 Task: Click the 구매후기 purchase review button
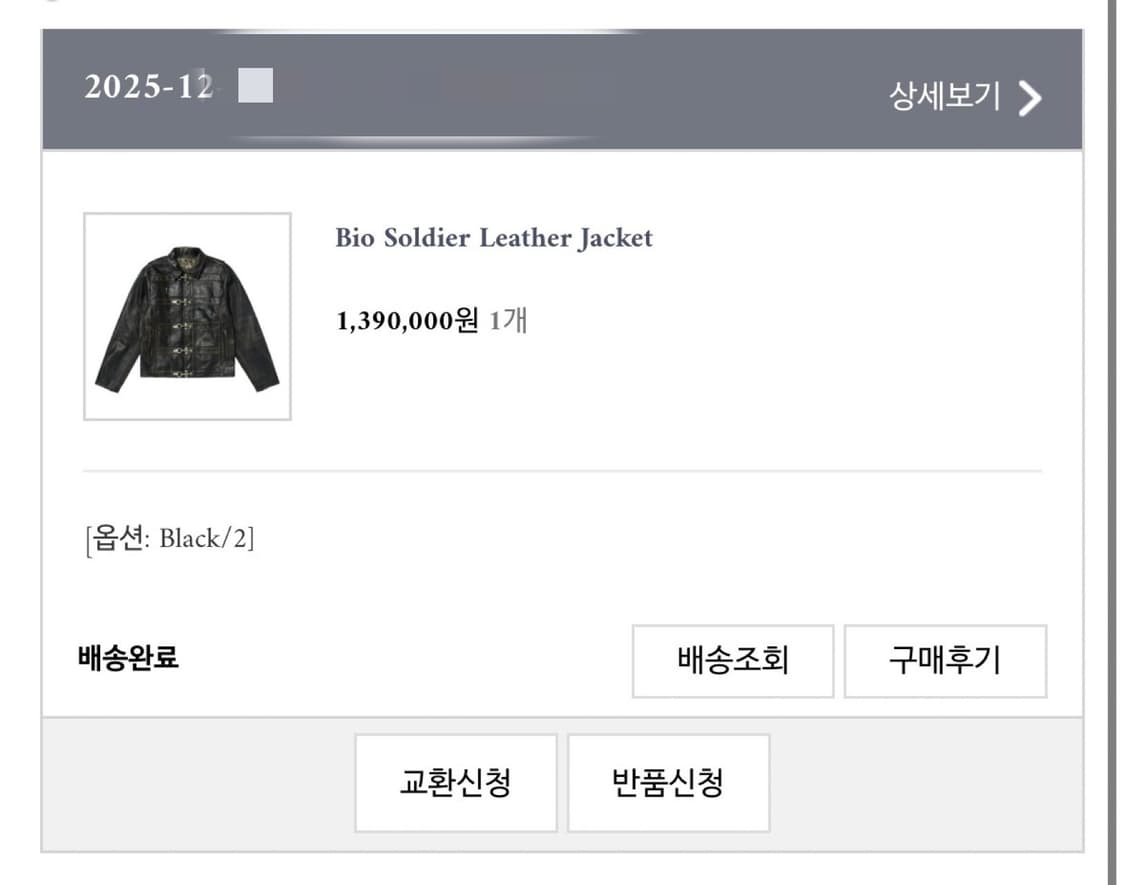point(945,661)
